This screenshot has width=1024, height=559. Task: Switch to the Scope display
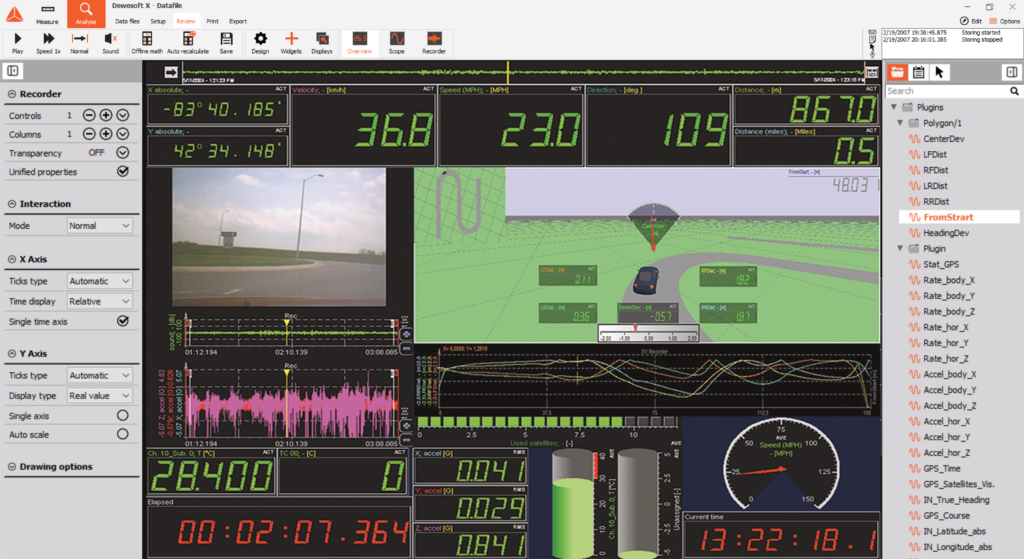(396, 42)
